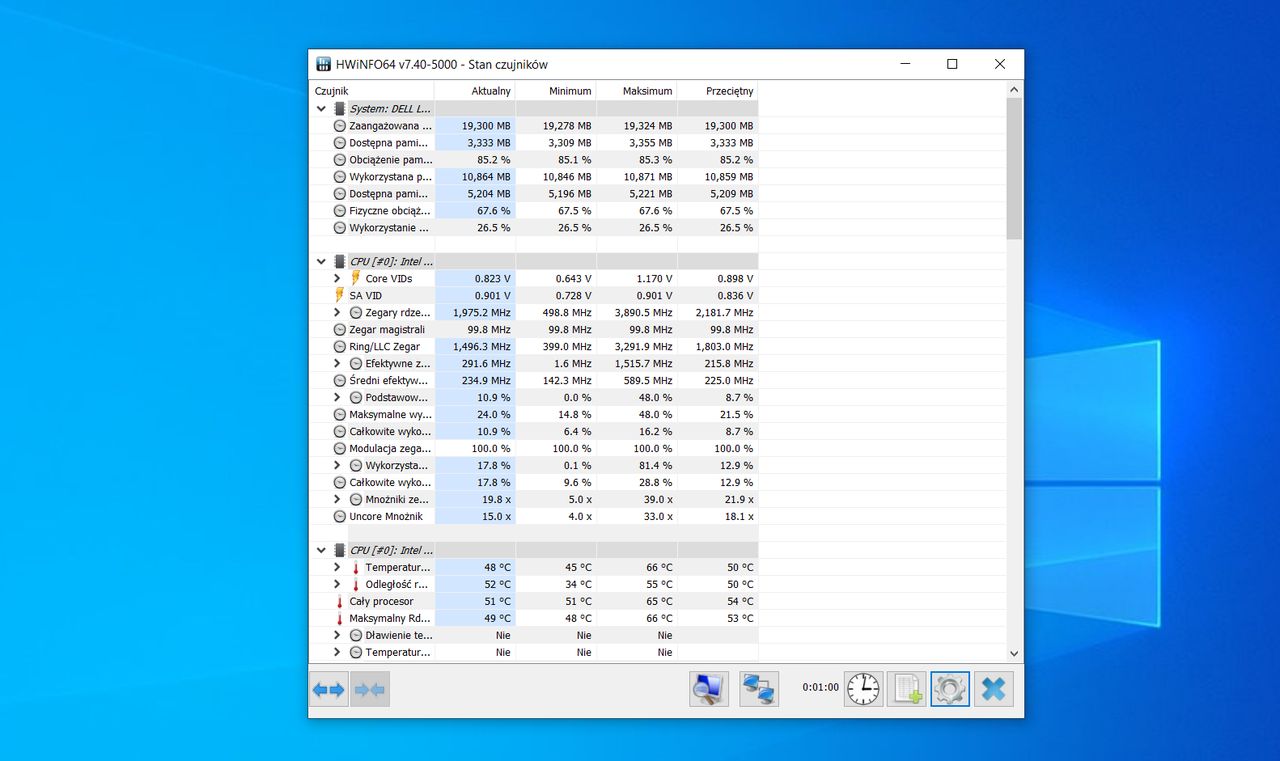This screenshot has width=1280, height=761.
Task: Expand the Zegary rdzeni clocks row
Action: tap(337, 313)
